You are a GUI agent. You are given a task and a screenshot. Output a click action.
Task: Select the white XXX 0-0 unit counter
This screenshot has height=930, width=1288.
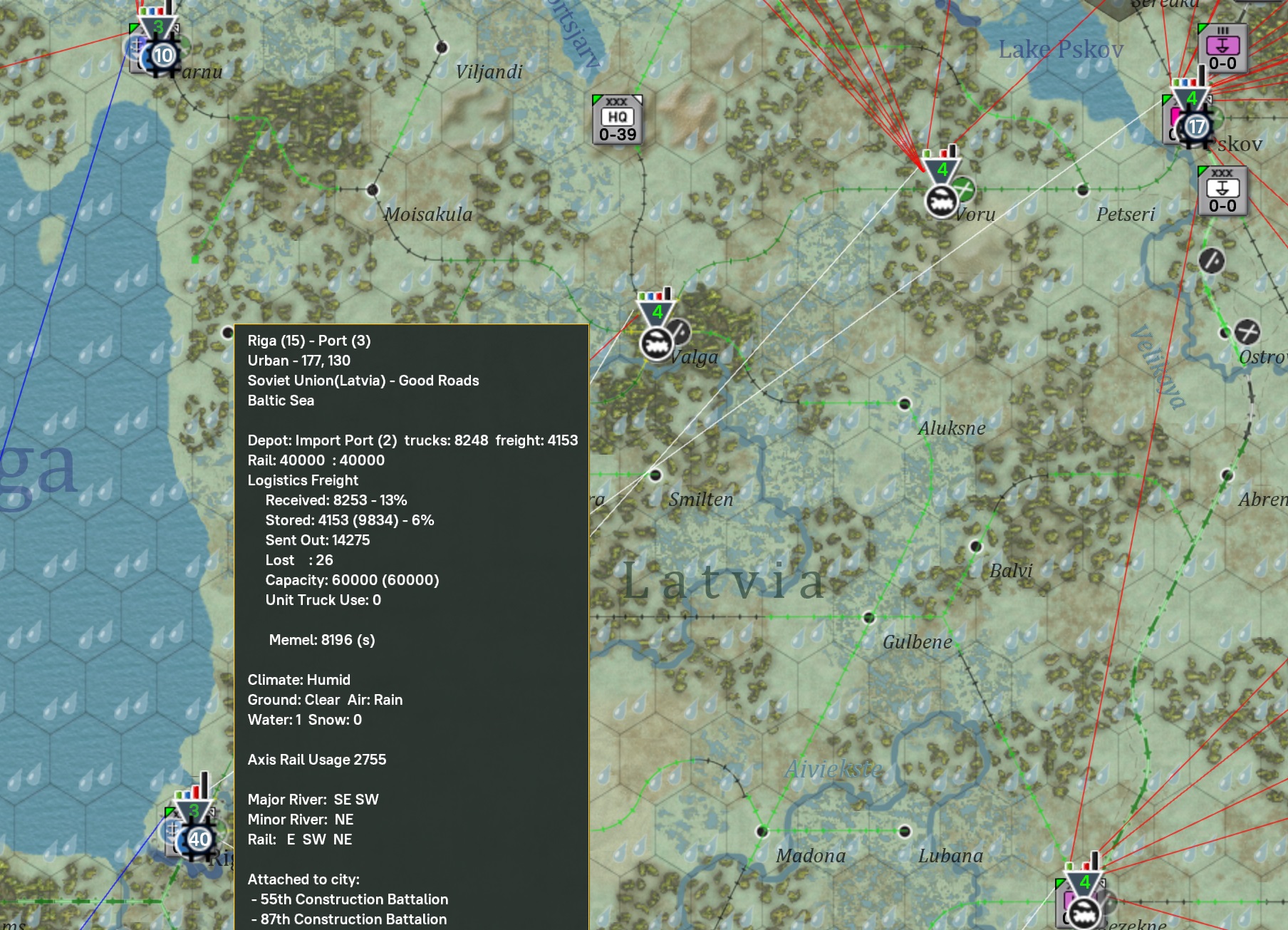click(1222, 190)
